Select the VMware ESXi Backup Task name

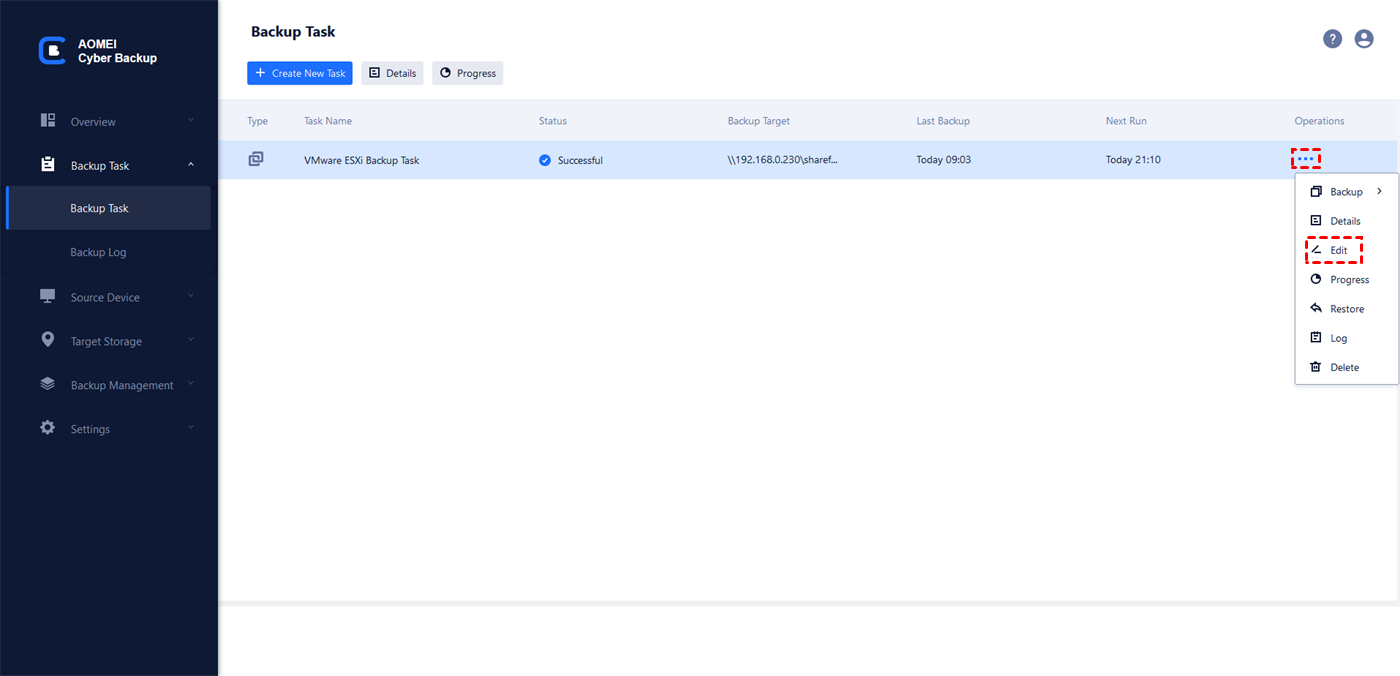(362, 160)
